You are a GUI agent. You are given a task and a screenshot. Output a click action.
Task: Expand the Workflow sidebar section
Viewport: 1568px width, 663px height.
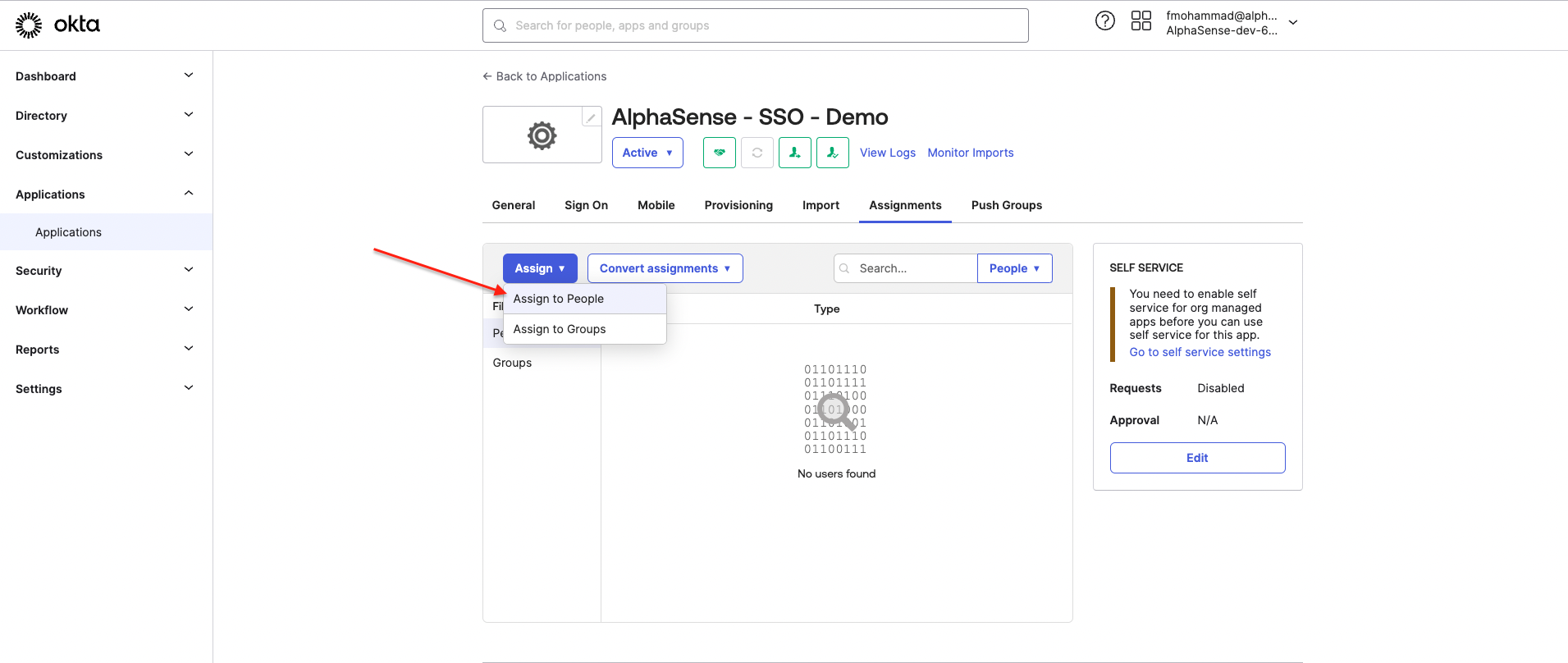106,310
